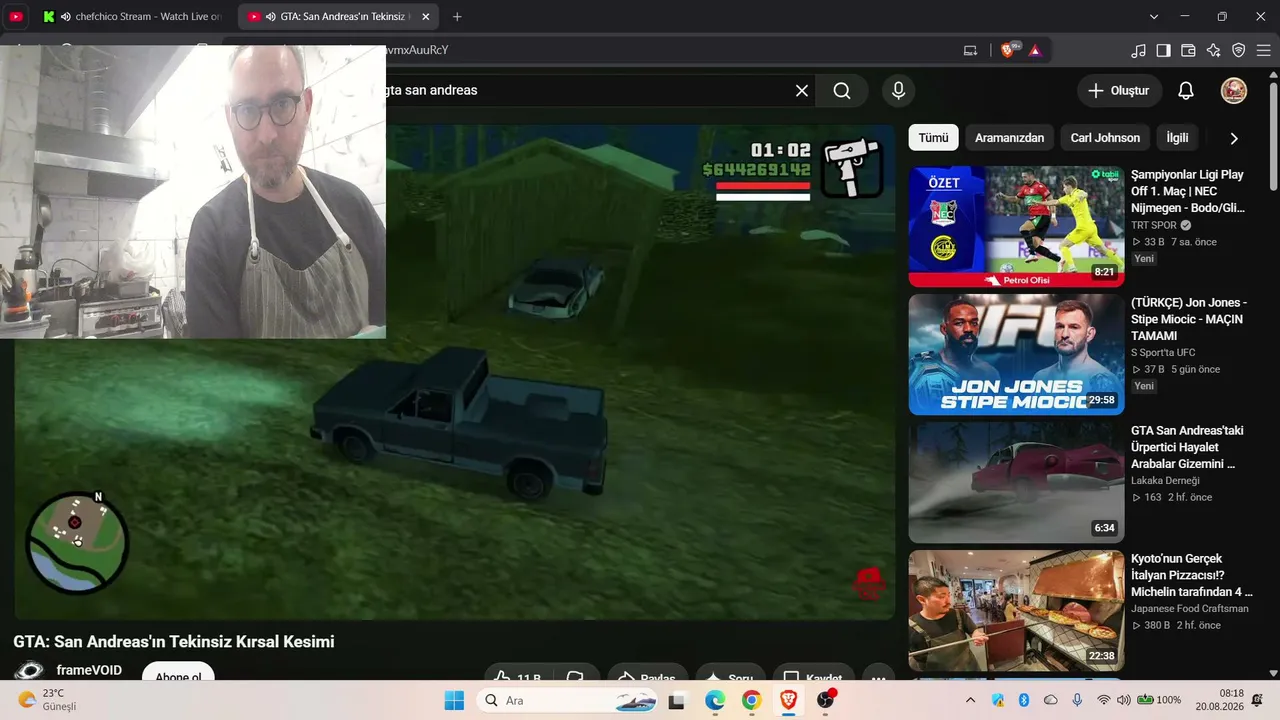Viewport: 1280px width, 720px height.
Task: Select the Tümü filter chip
Action: (933, 138)
